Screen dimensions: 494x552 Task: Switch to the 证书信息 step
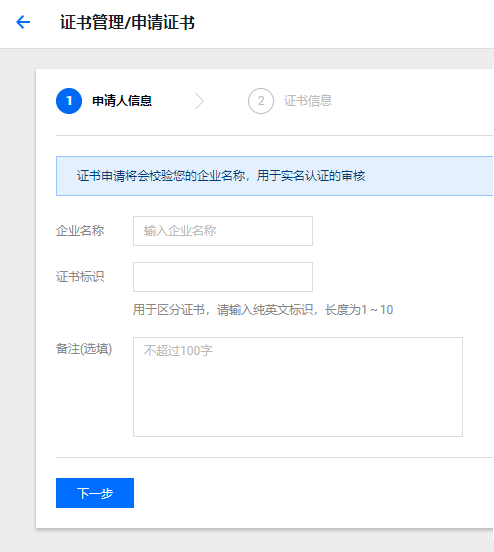click(x=308, y=101)
